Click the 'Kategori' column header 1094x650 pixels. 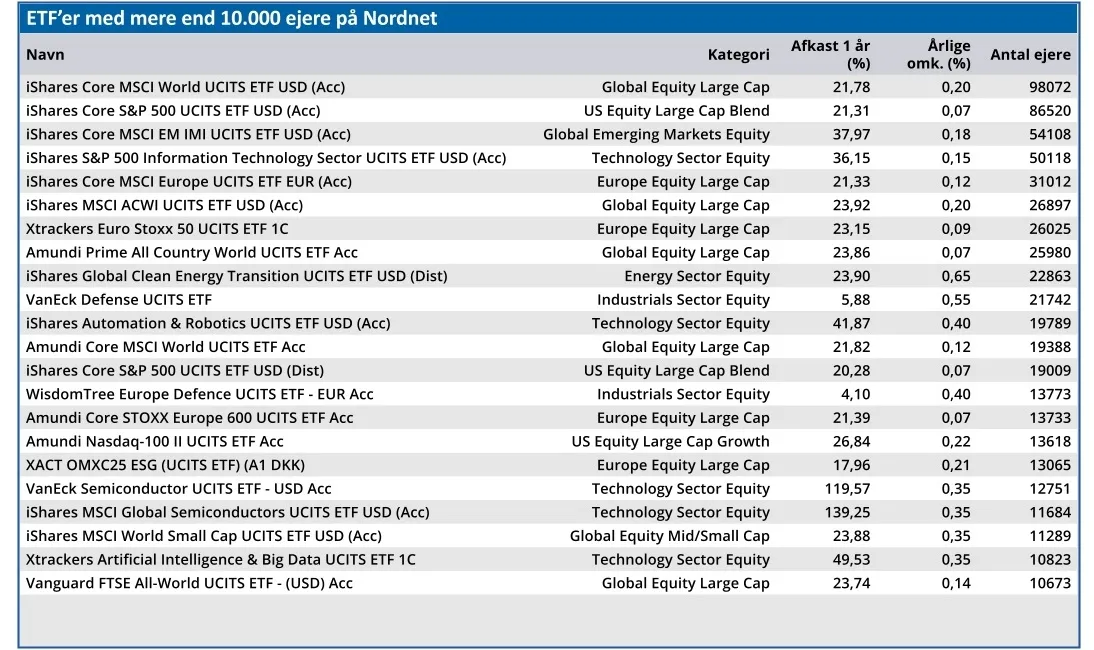(738, 54)
